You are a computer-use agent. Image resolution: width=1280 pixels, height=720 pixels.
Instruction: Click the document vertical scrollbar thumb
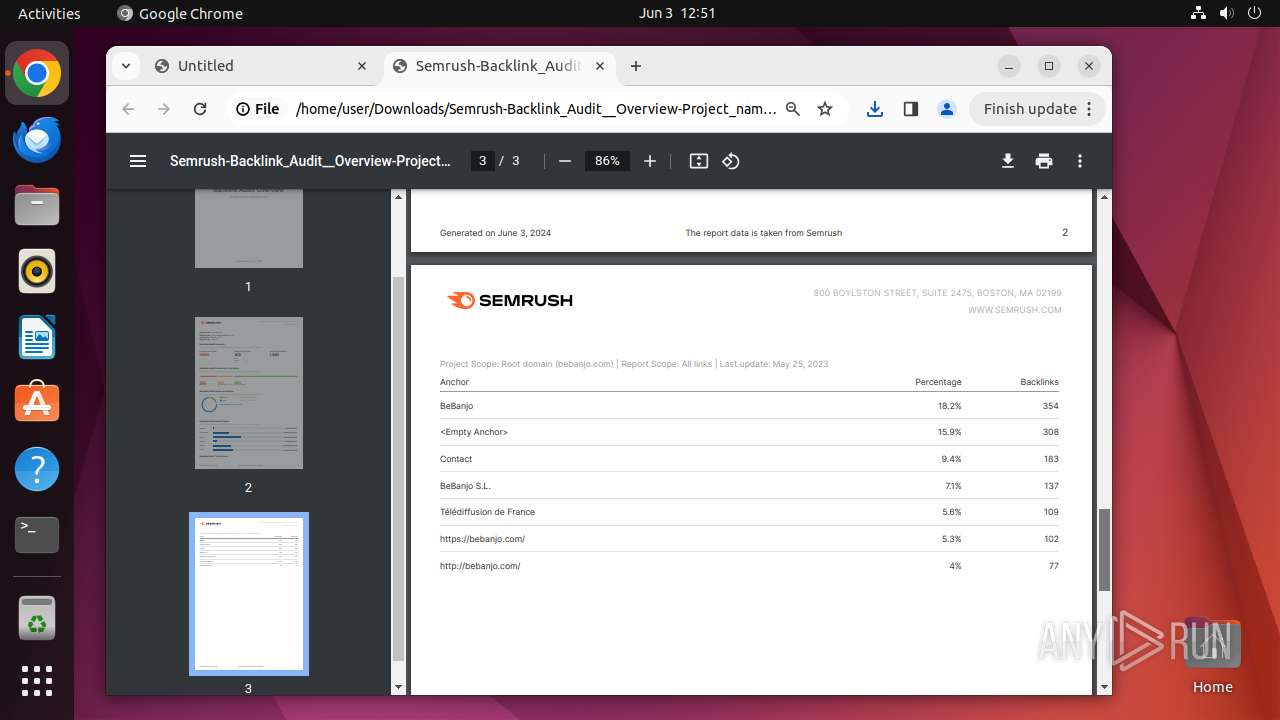(1104, 550)
